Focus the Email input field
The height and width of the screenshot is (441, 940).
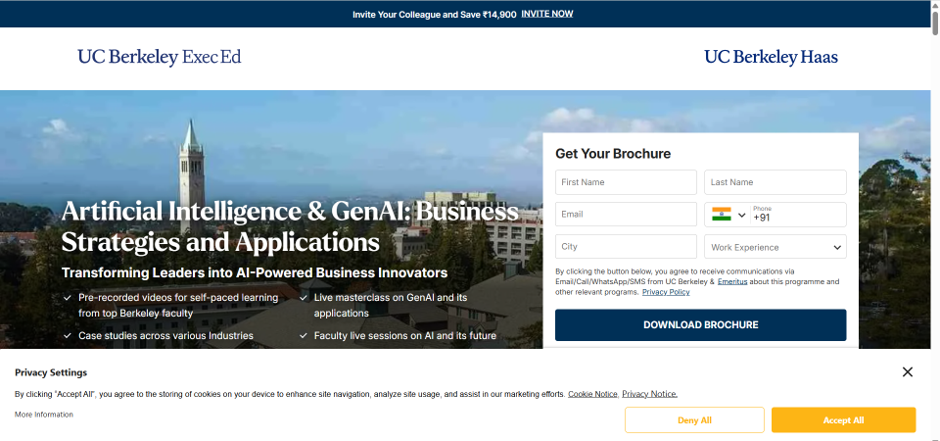click(x=626, y=215)
